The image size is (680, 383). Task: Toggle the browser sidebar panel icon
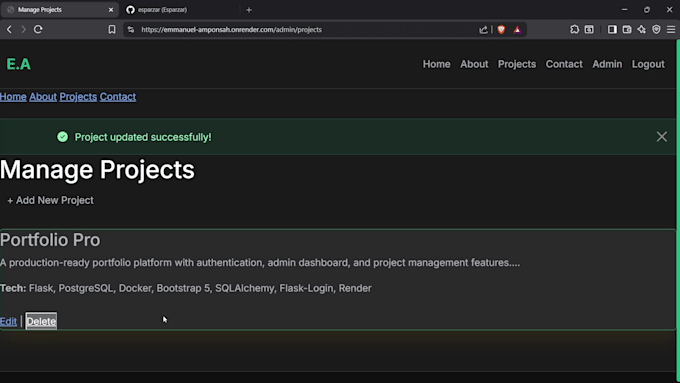(x=612, y=29)
